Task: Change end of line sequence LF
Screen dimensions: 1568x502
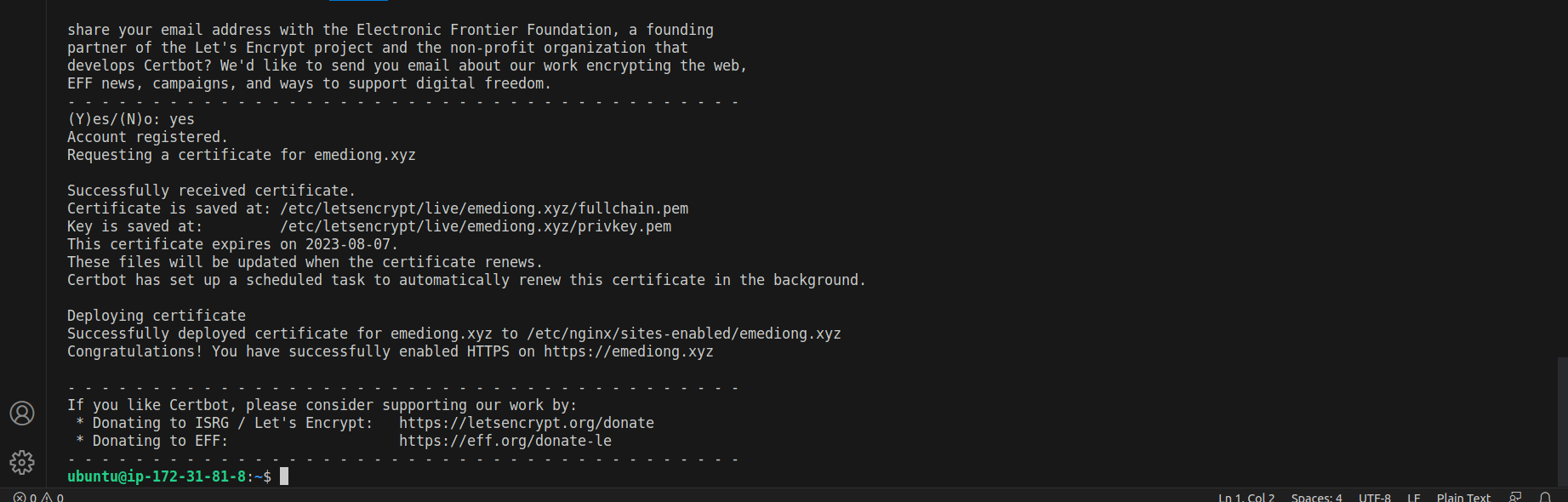Action: coord(1413,498)
